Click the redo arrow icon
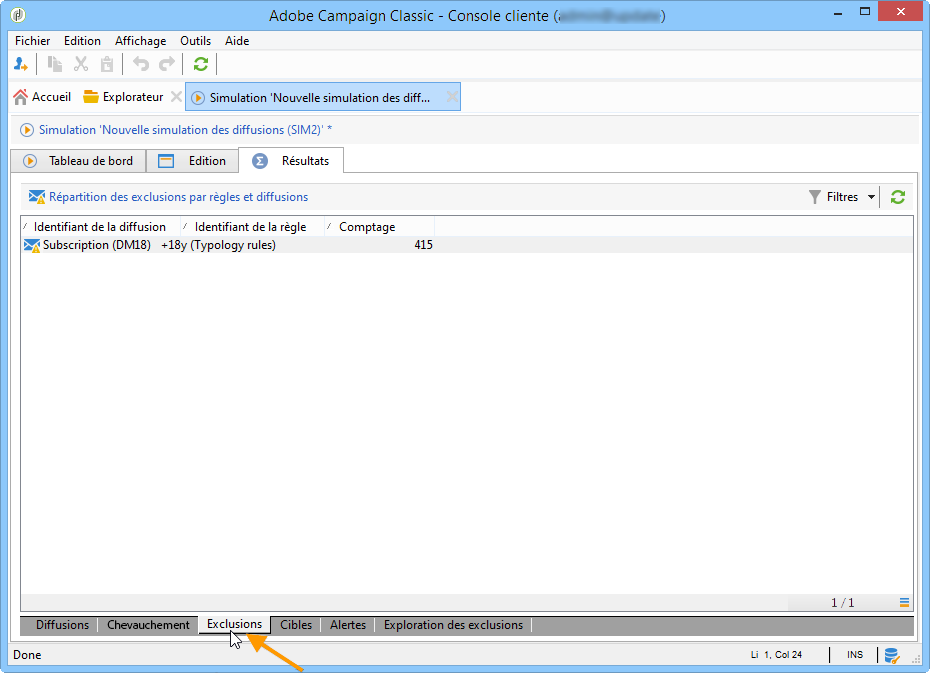Viewport: 950px width, 693px height. coord(167,64)
